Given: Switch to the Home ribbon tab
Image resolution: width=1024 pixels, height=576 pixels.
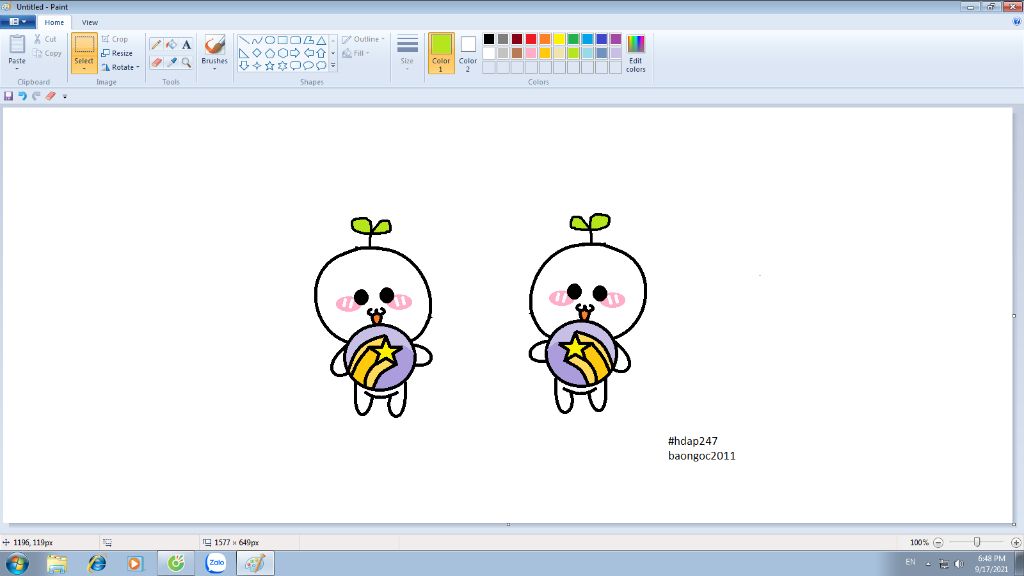Looking at the screenshot, I should (x=54, y=22).
